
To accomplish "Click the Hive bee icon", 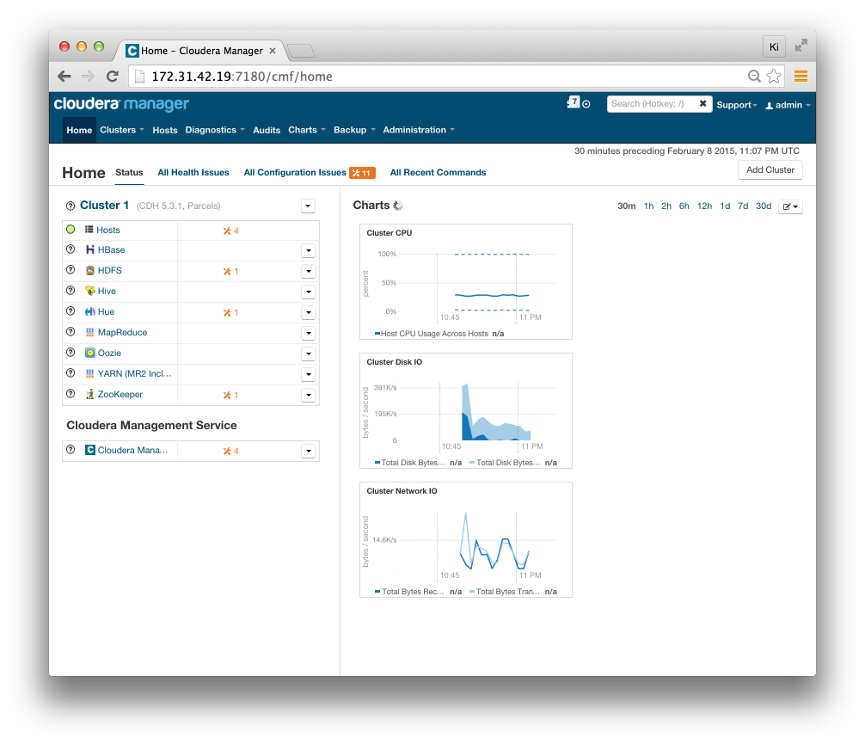I will click(90, 291).
